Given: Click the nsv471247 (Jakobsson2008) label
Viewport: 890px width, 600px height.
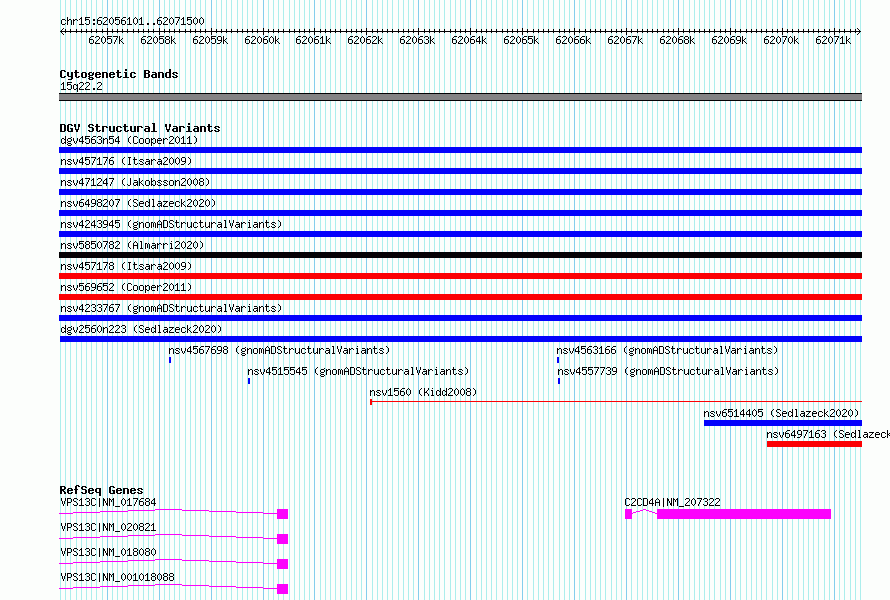Looking at the screenshot, I should coord(135,182).
